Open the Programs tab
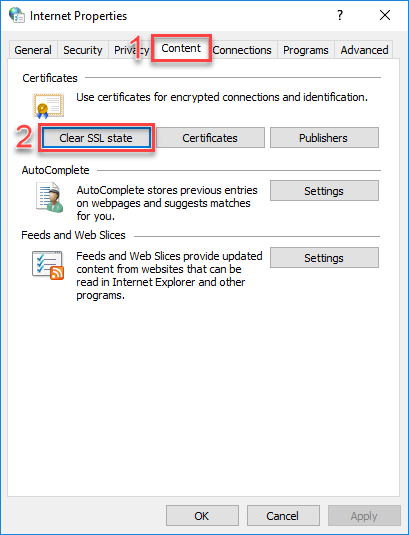The image size is (409, 535). (x=306, y=50)
